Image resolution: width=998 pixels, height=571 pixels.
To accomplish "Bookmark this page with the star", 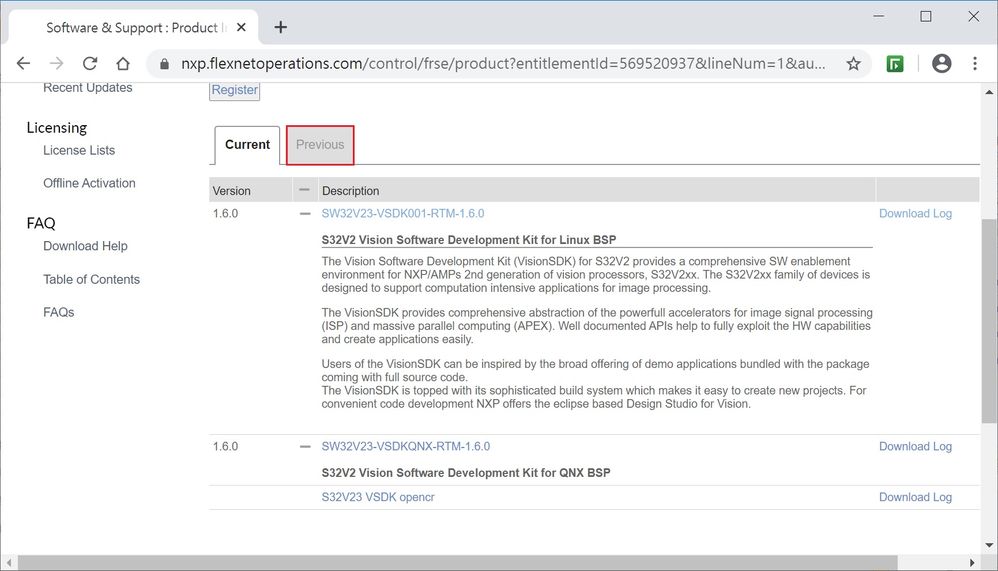I will (x=853, y=63).
